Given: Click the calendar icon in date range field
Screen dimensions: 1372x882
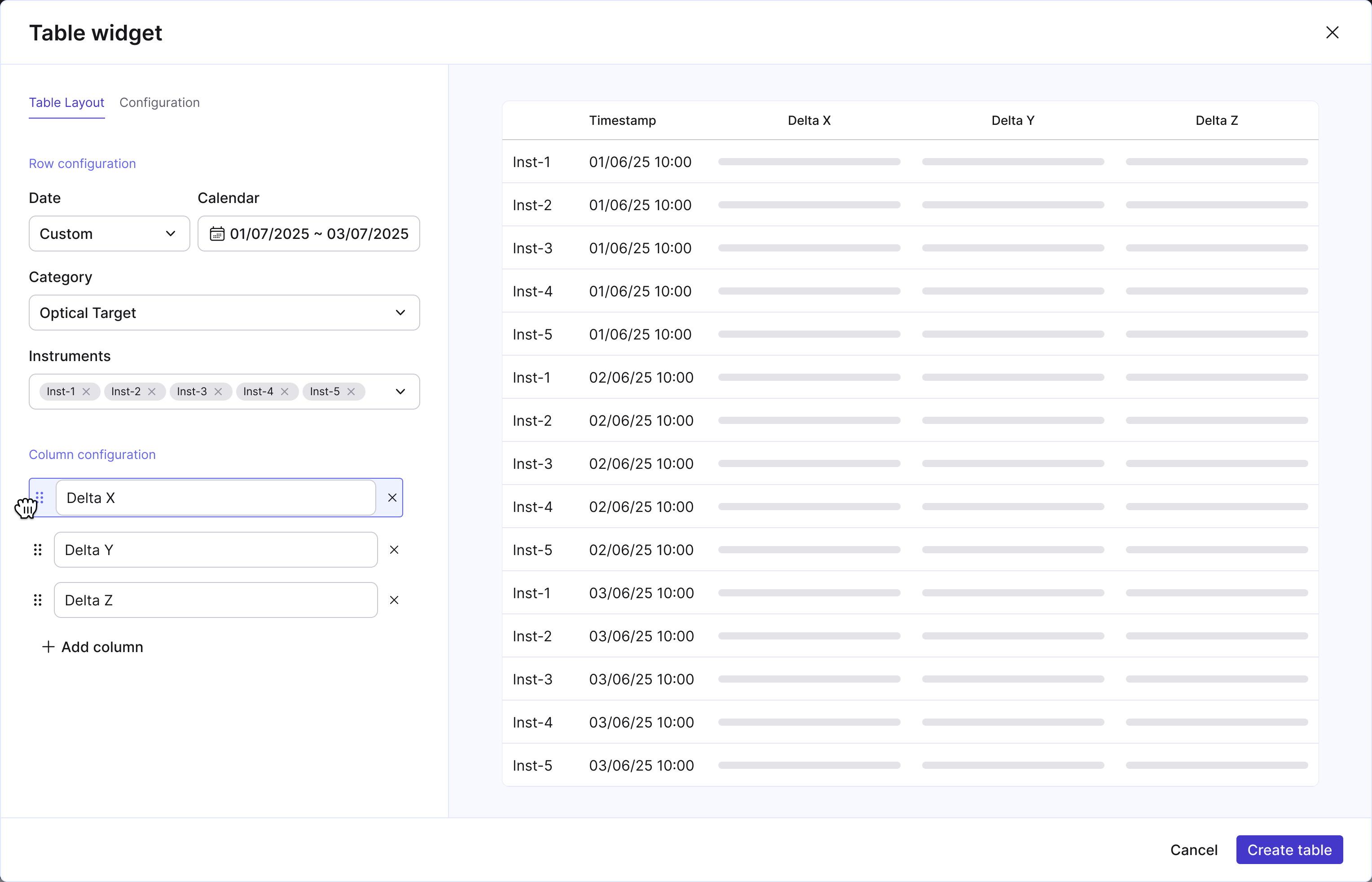Looking at the screenshot, I should 217,234.
